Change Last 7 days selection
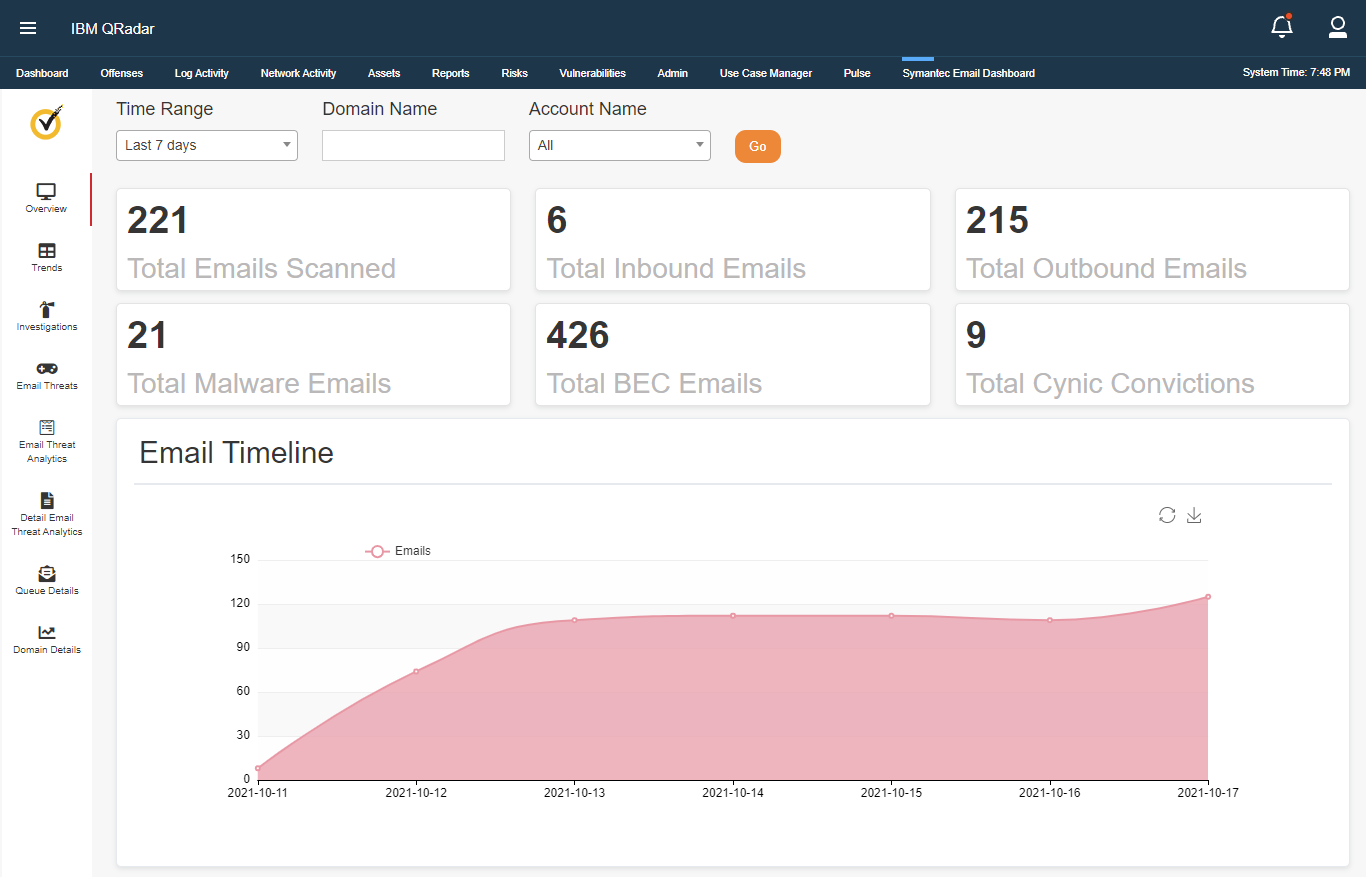The image size is (1366, 877). point(206,145)
